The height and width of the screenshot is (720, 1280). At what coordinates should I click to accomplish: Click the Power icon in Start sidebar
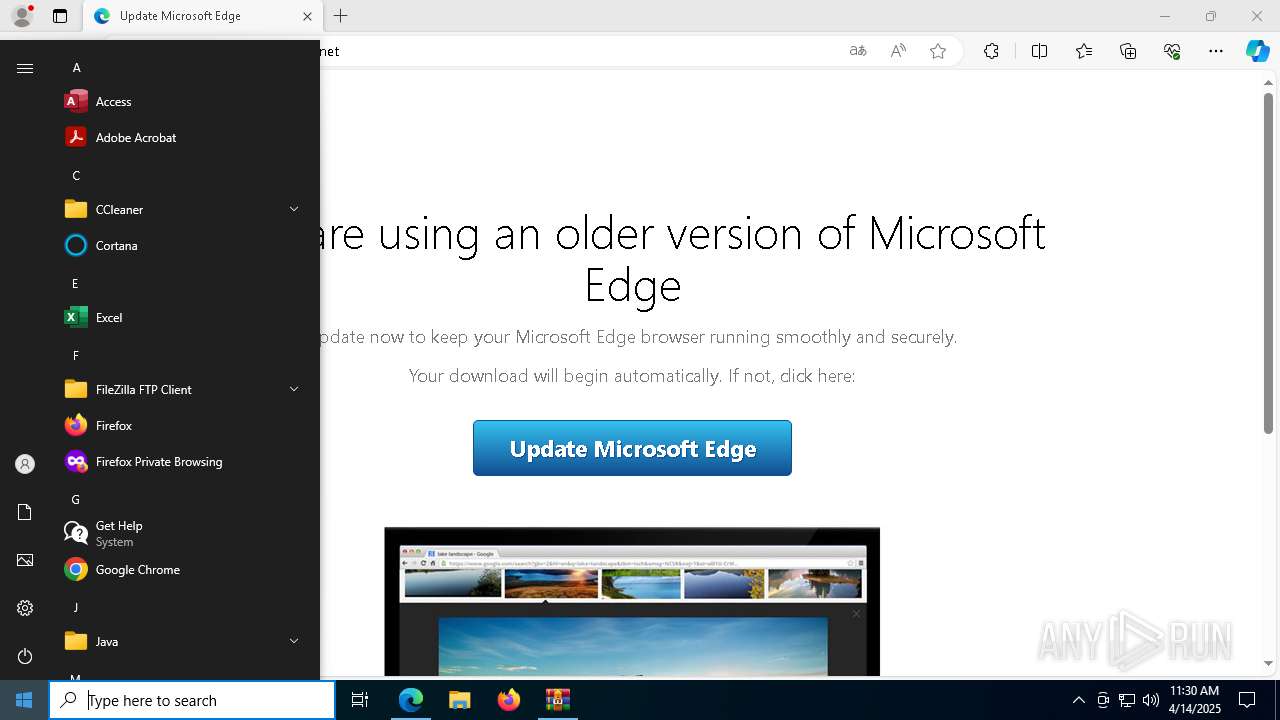(x=25, y=656)
